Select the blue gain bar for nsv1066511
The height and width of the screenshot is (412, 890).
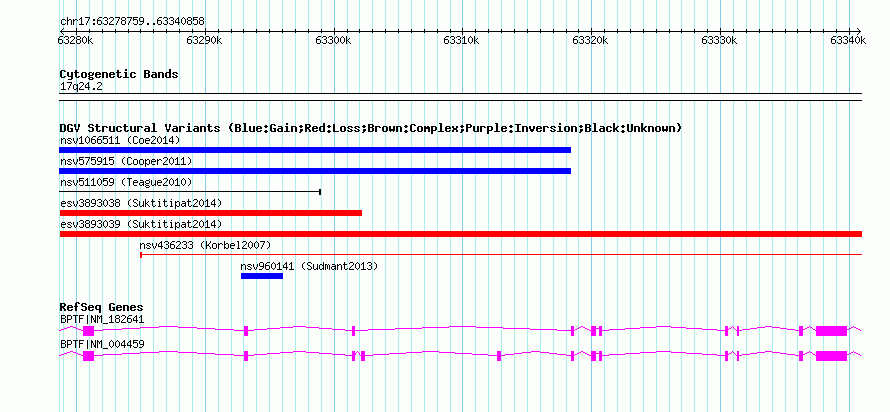[x=315, y=150]
